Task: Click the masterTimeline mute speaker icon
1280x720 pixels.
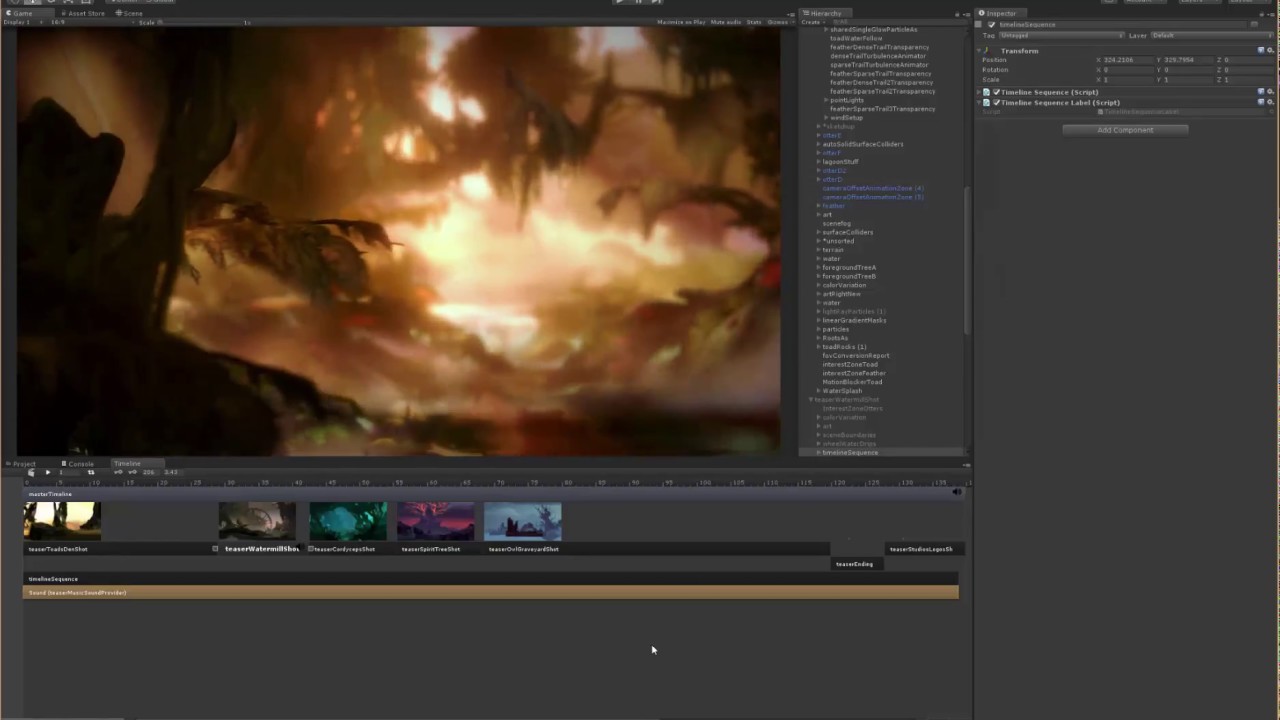Action: click(956, 492)
